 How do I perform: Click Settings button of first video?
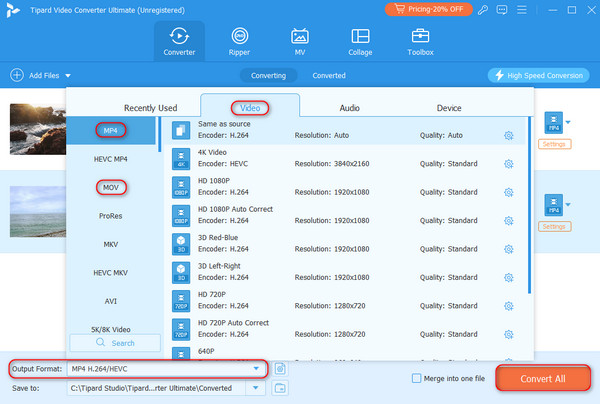click(x=554, y=144)
